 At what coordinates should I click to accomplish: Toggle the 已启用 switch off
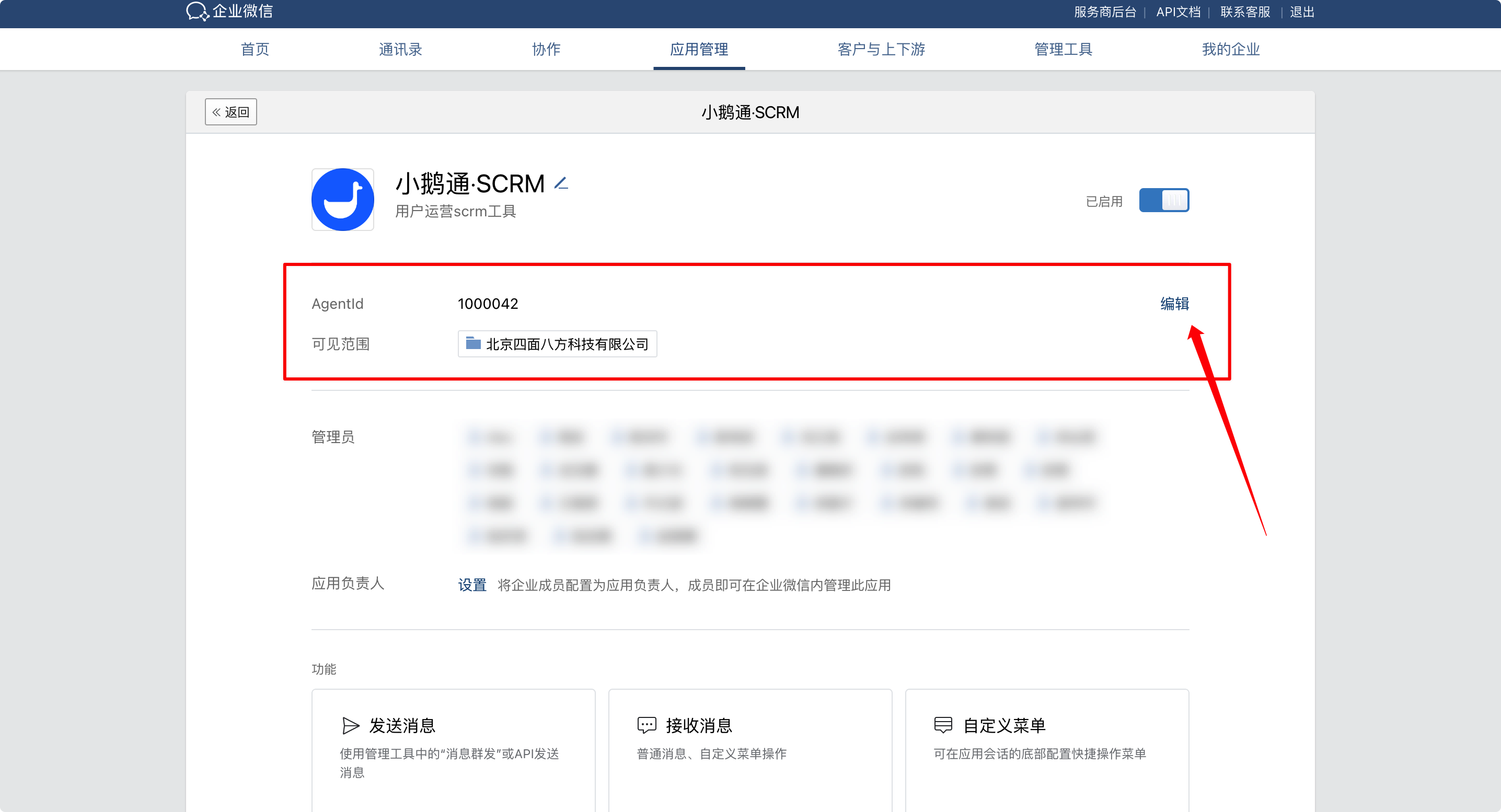click(1163, 200)
